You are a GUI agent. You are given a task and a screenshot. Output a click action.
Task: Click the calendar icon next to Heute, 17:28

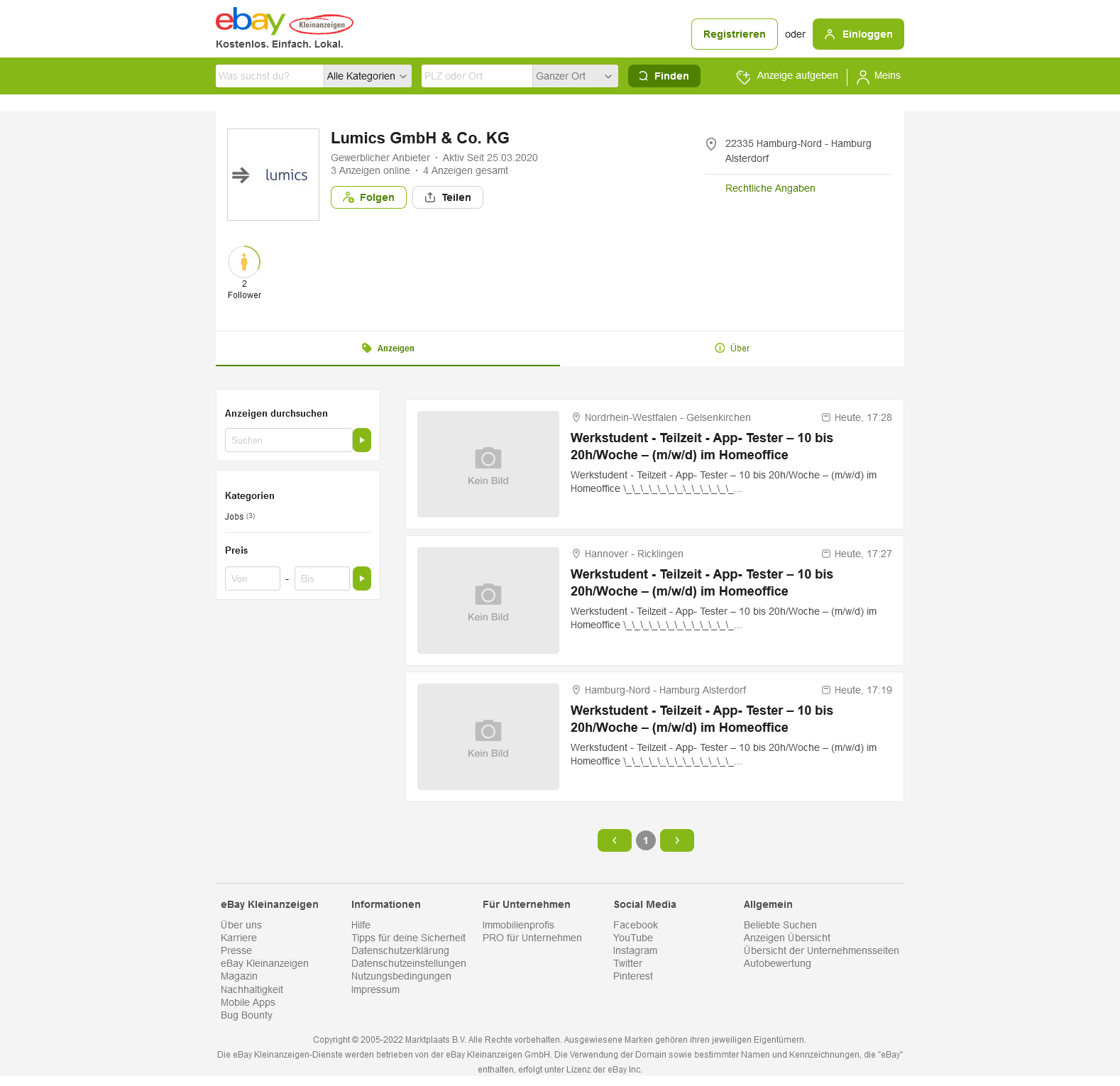[826, 417]
